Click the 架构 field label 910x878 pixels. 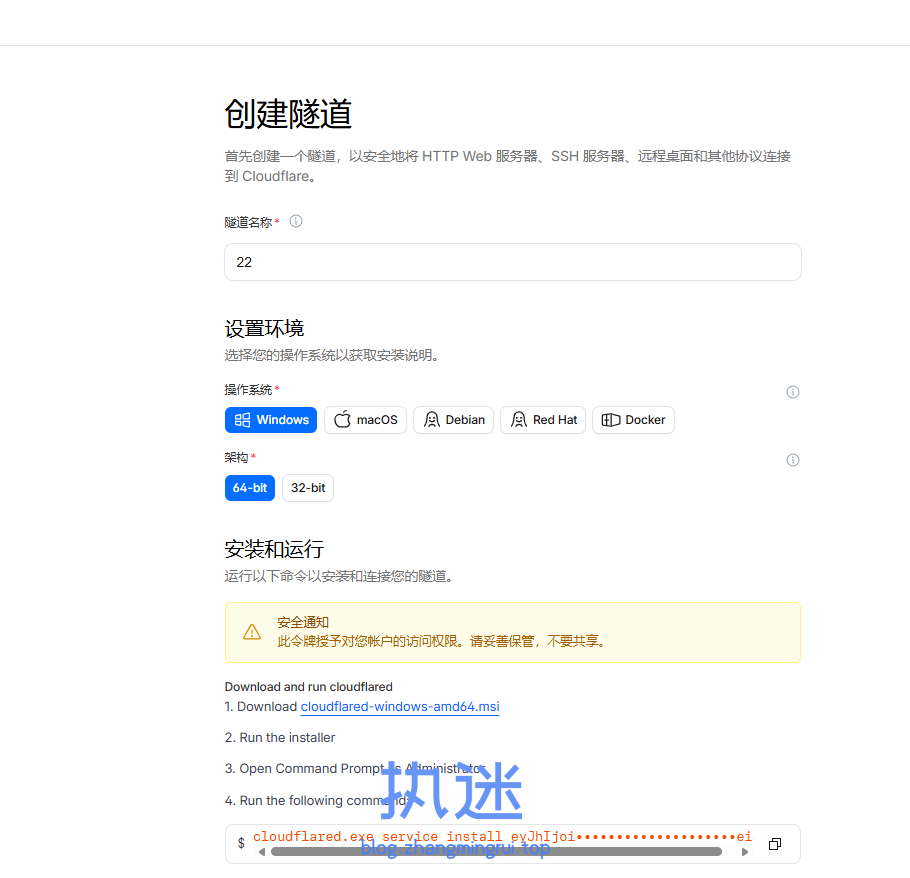(236, 457)
